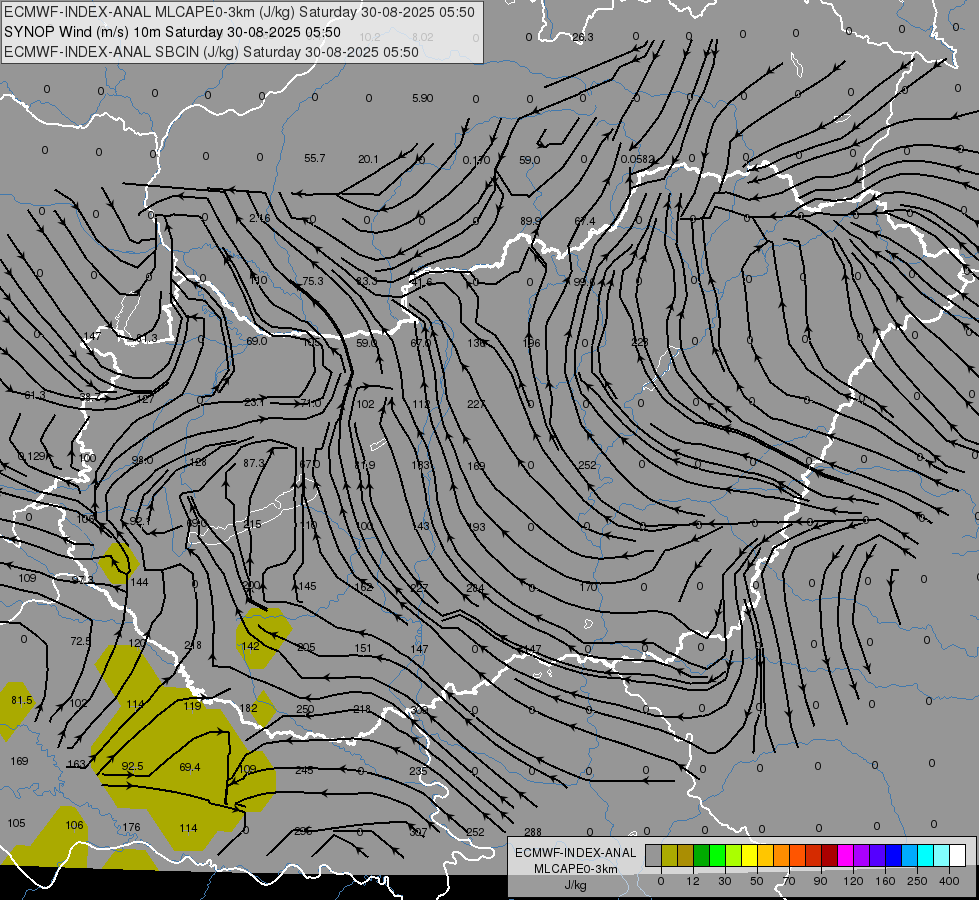This screenshot has height=900, width=979.
Task: Pick the dark green legend swatch
Action: click(702, 855)
